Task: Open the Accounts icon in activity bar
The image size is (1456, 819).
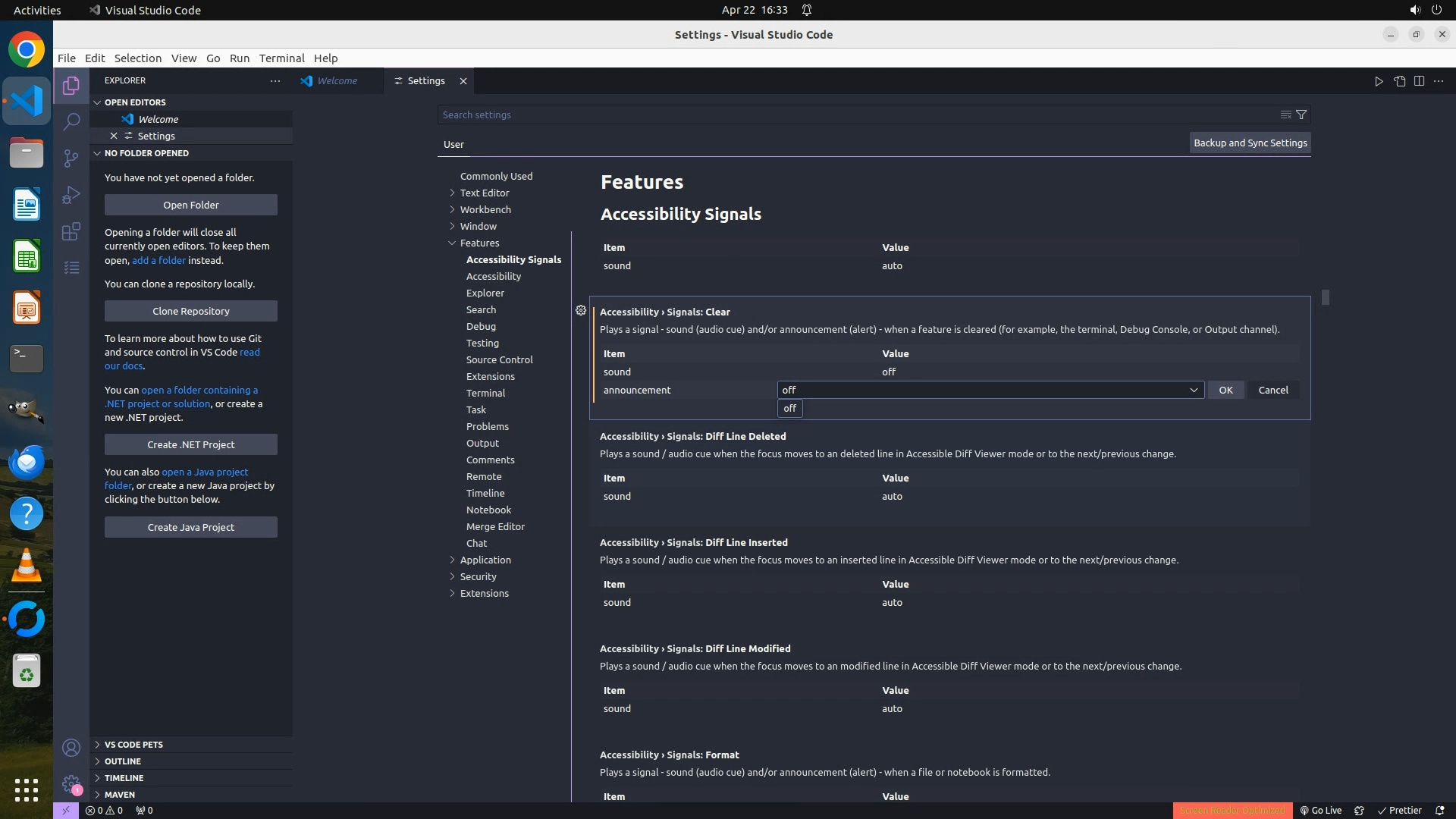Action: click(71, 748)
